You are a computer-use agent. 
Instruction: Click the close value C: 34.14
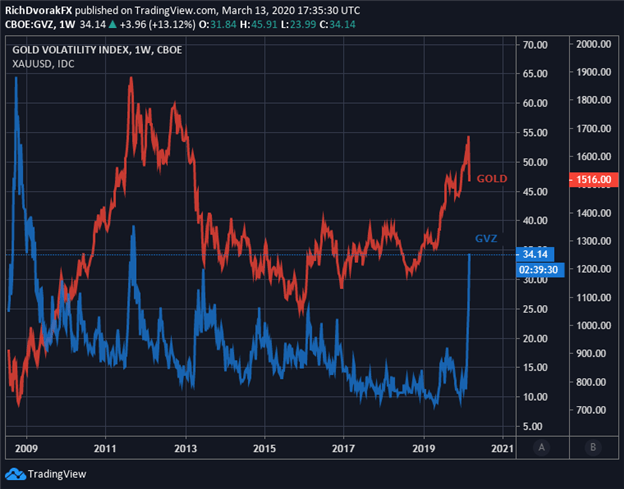[x=337, y=25]
